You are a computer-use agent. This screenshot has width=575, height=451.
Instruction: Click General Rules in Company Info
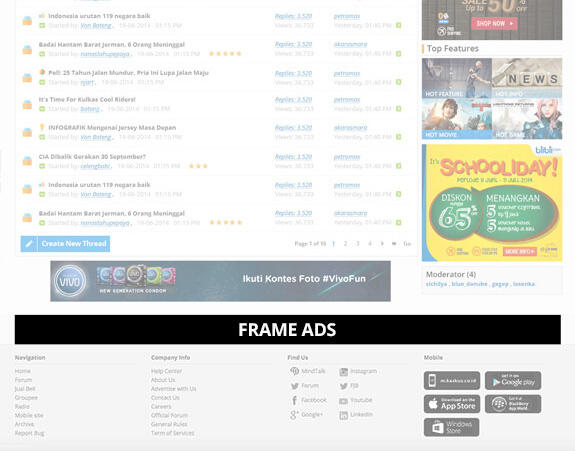coord(169,424)
